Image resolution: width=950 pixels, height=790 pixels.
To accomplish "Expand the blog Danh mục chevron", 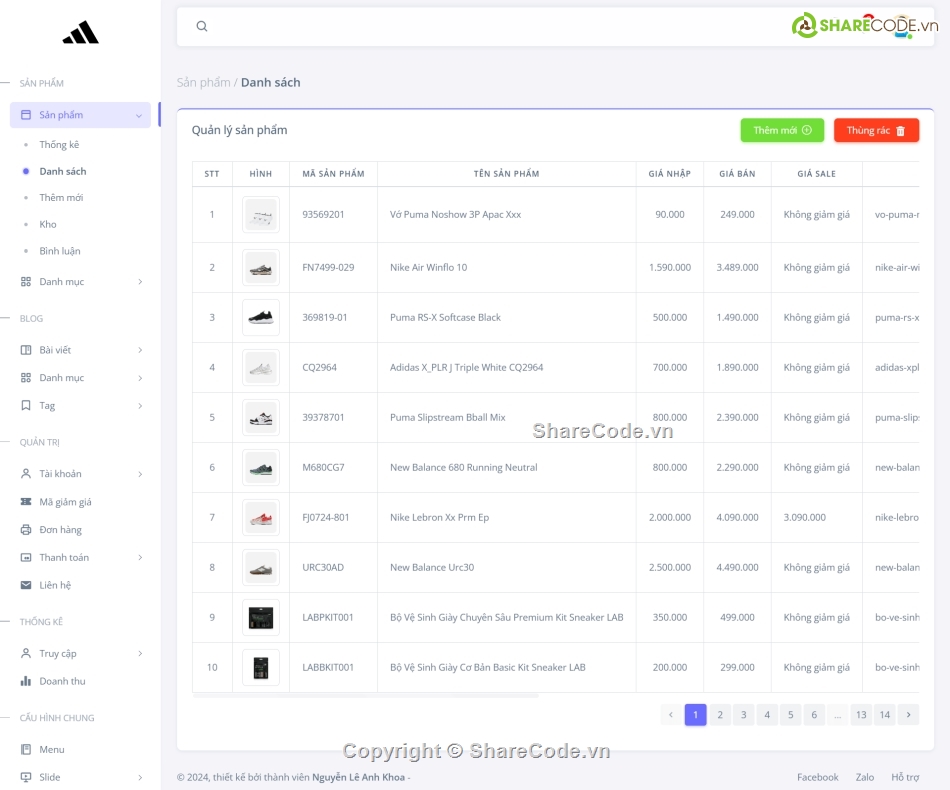I will pos(140,378).
